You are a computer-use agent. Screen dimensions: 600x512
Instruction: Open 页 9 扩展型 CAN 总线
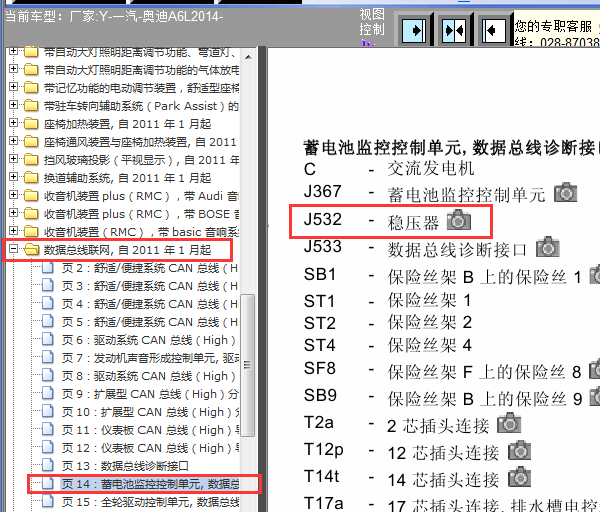[150, 394]
